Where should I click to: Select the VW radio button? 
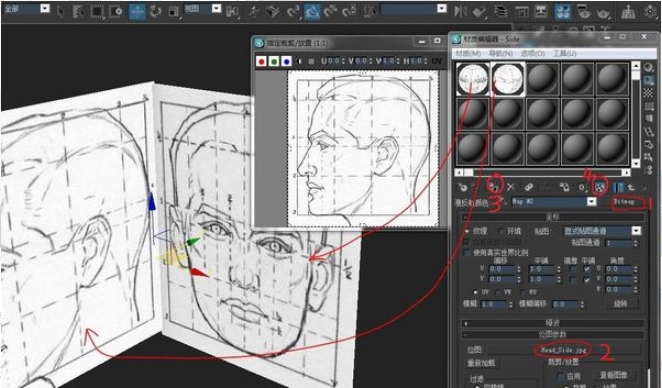click(x=499, y=292)
